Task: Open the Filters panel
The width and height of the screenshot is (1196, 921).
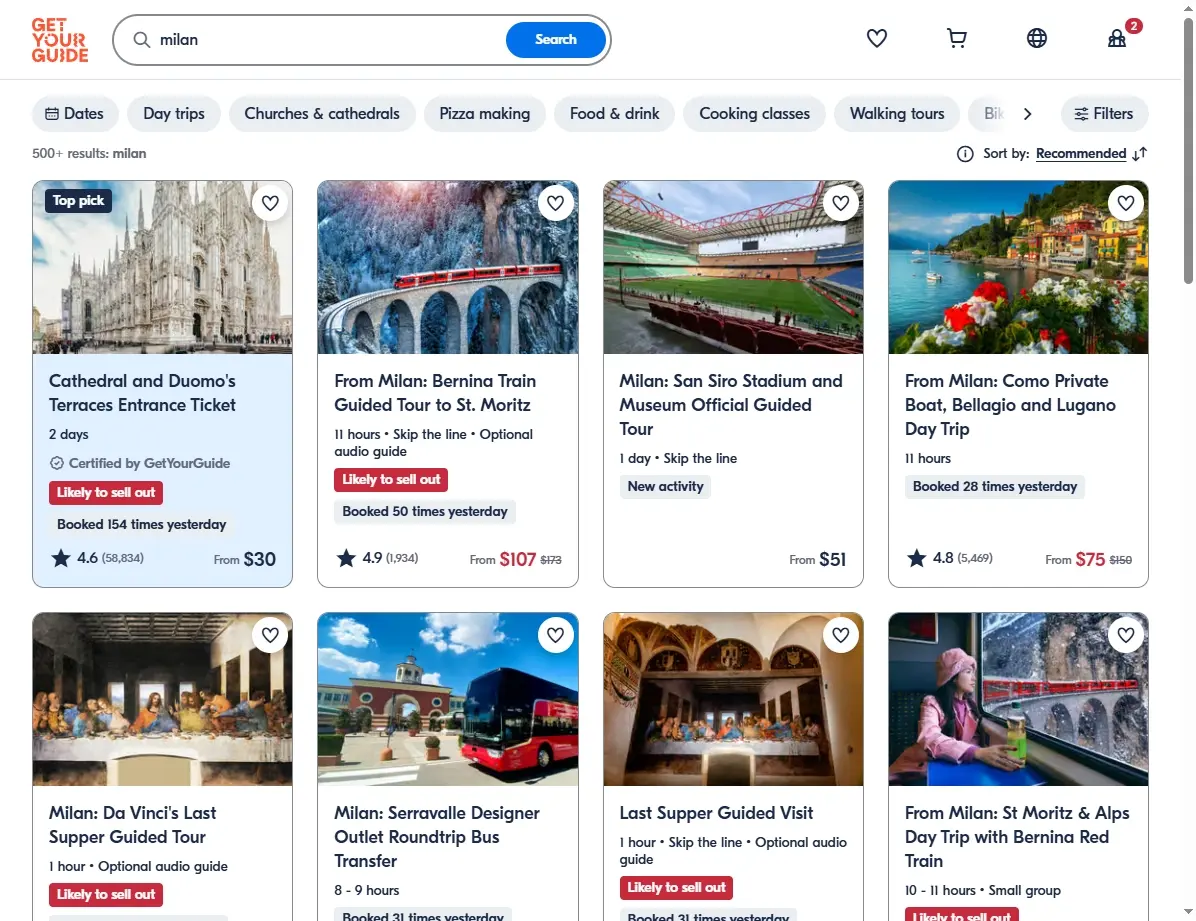Action: (1104, 114)
